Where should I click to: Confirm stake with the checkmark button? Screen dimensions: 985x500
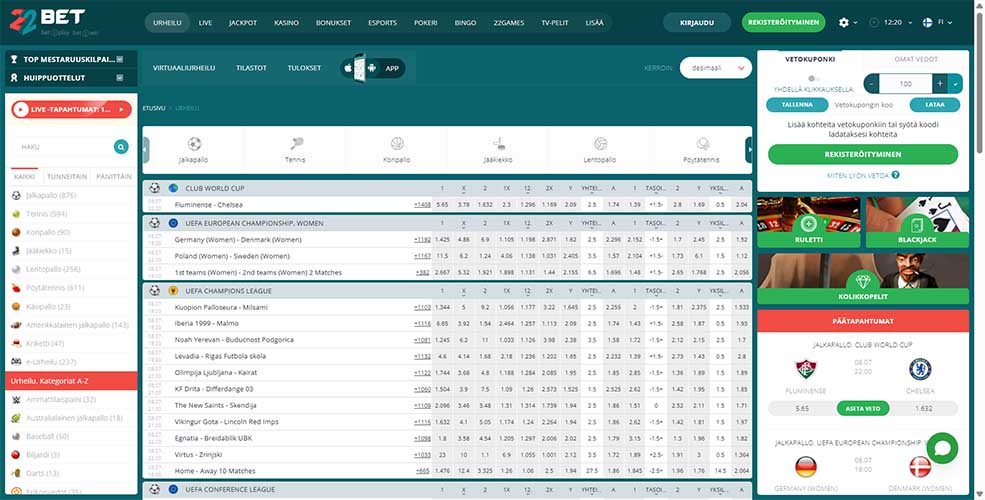coord(955,84)
